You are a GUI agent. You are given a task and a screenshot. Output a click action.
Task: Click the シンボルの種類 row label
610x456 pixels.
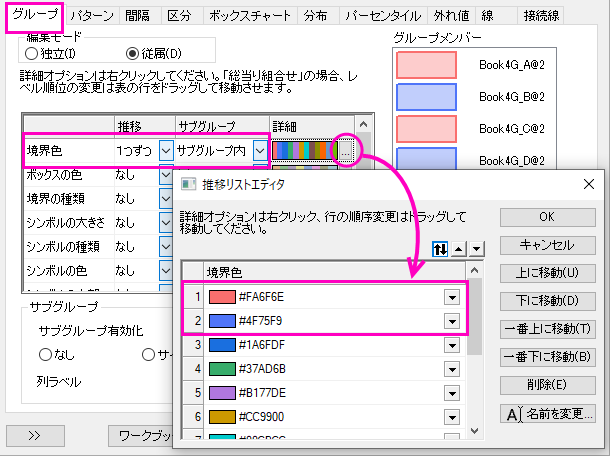[63, 247]
